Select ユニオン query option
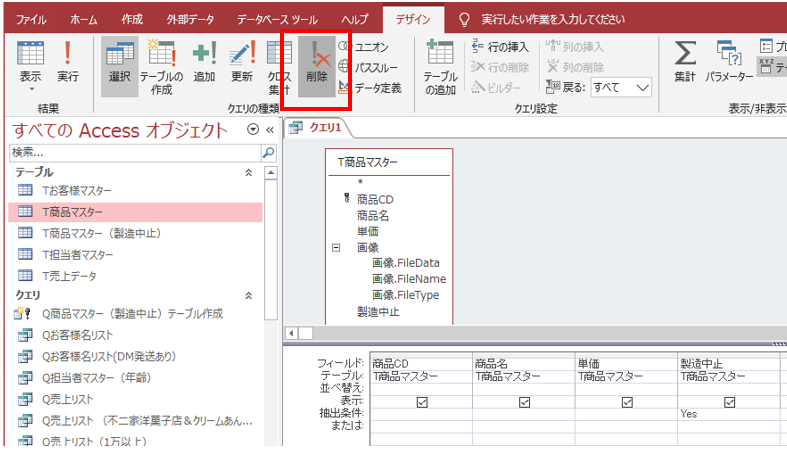 click(x=364, y=47)
